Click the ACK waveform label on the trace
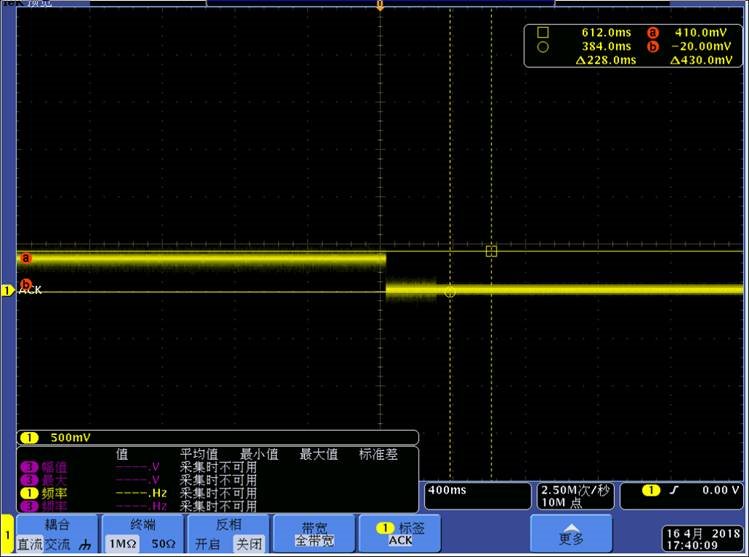 tap(31, 290)
